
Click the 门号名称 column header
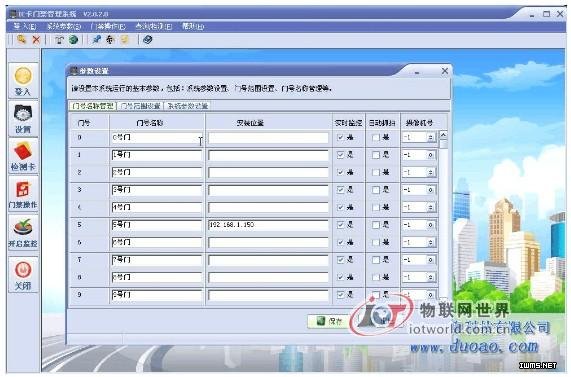click(150, 123)
